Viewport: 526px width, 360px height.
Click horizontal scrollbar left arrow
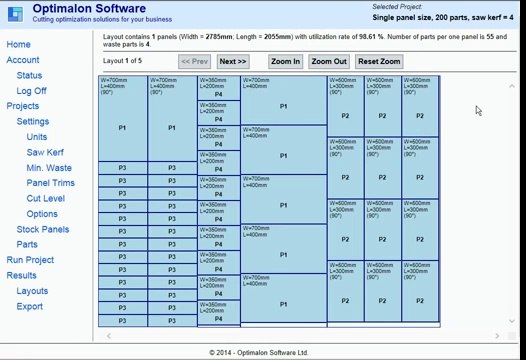pyautogui.click(x=109, y=336)
